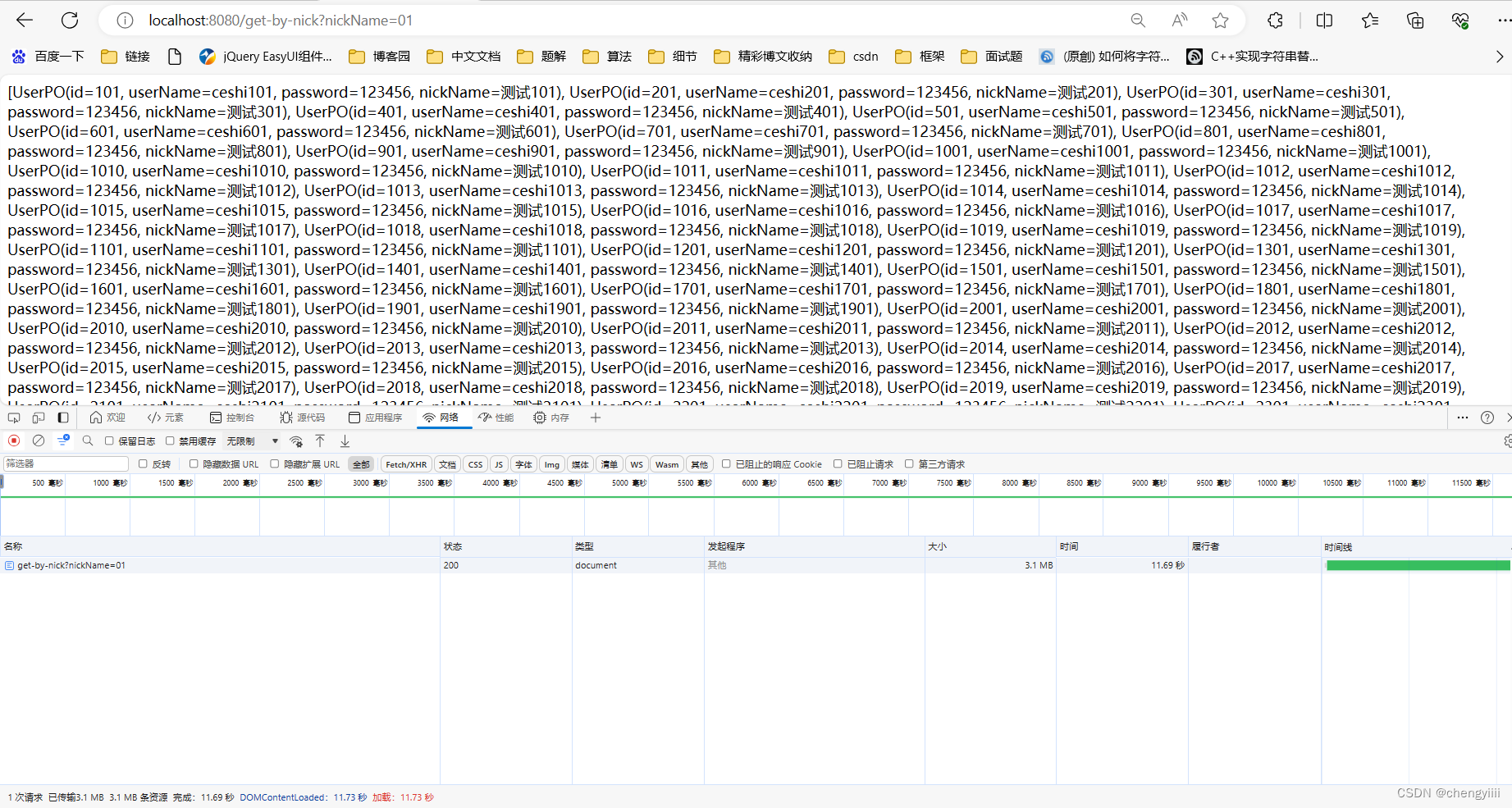Open the collections icon

pos(1415,21)
